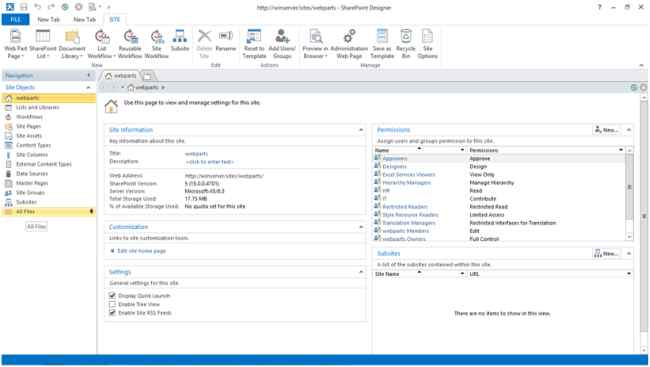Click New button in Permissions panel
Screen dimensions: 650x367
pos(607,130)
